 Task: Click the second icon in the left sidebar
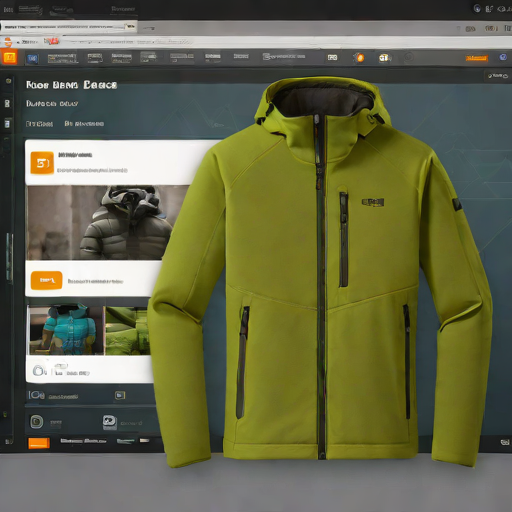coord(7,103)
